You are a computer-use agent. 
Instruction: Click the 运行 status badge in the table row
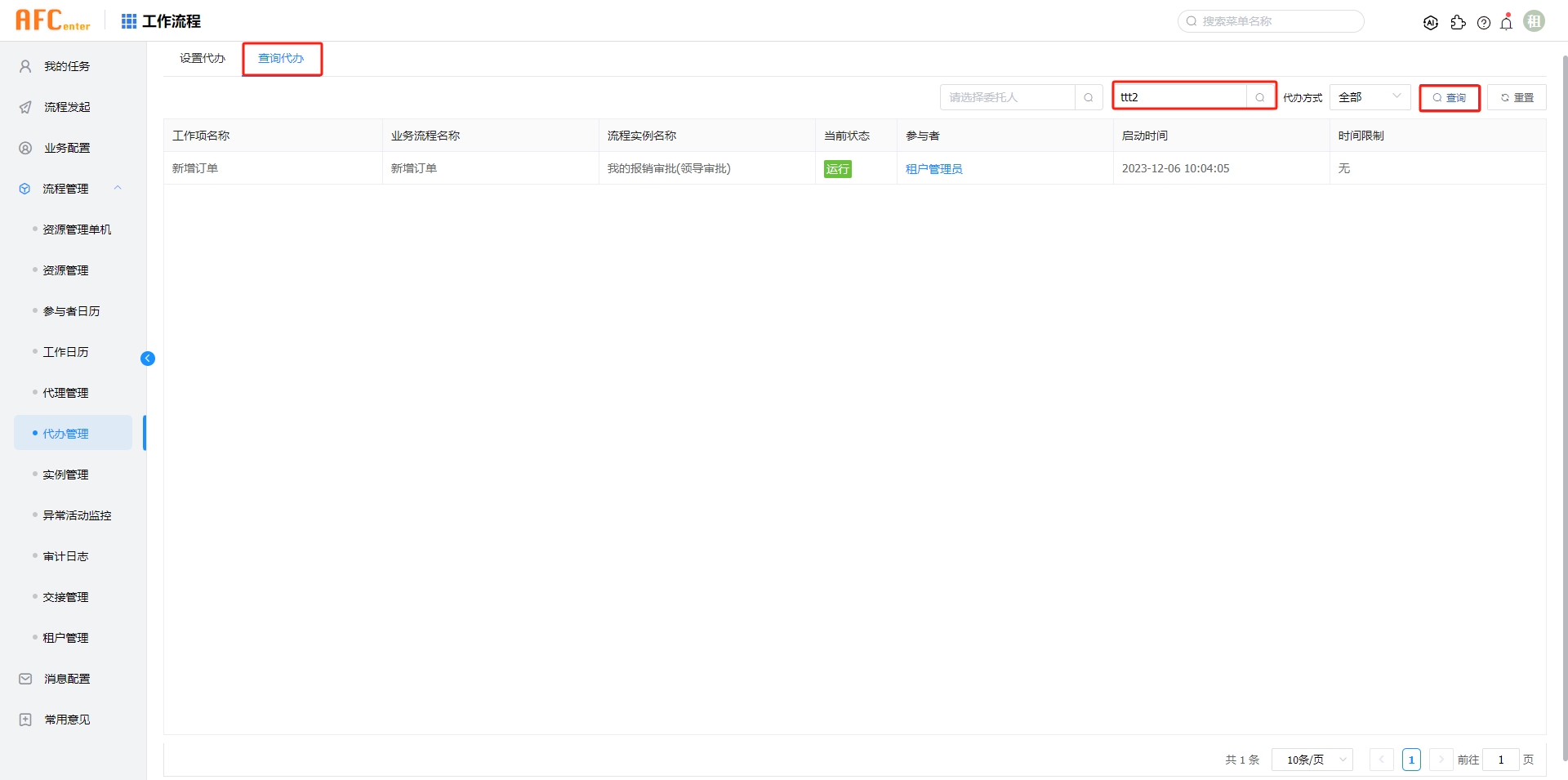pyautogui.click(x=838, y=169)
